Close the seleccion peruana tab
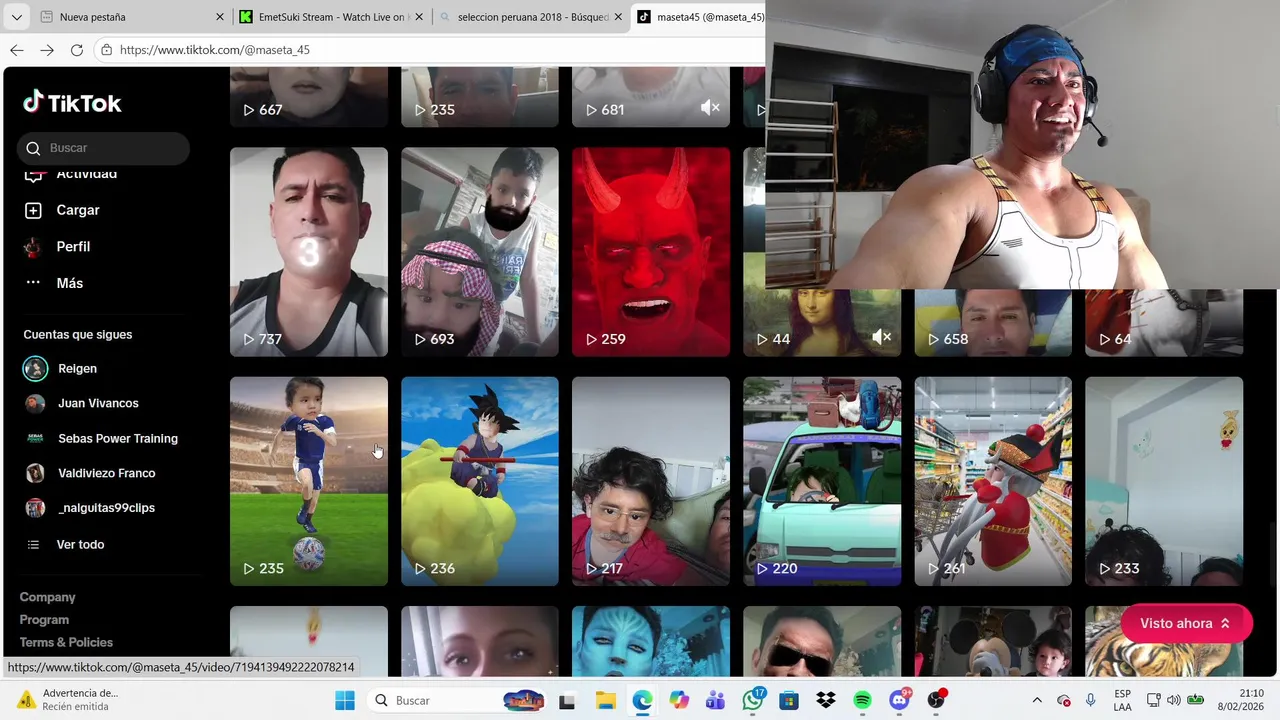1280x720 pixels. point(619,17)
